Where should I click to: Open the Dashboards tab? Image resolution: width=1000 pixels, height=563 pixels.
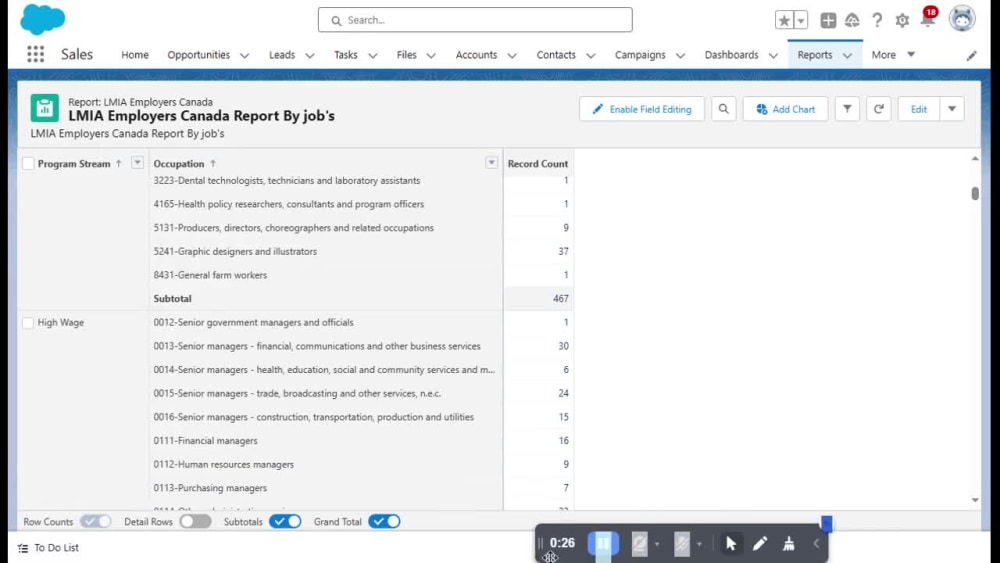732,55
